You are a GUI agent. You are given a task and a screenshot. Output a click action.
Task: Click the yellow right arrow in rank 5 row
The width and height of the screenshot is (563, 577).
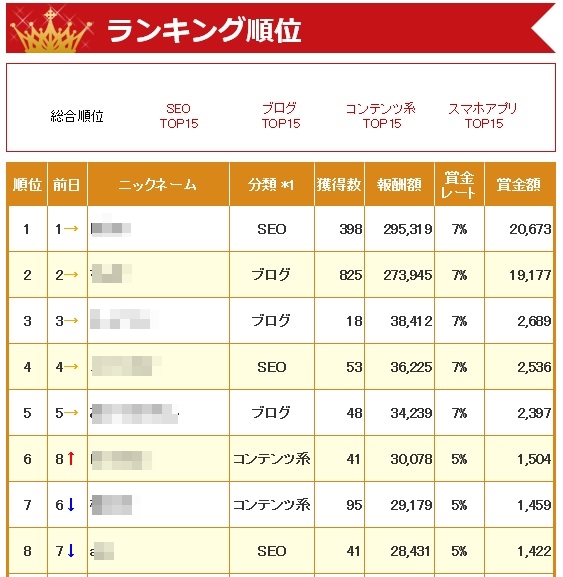coord(71,413)
